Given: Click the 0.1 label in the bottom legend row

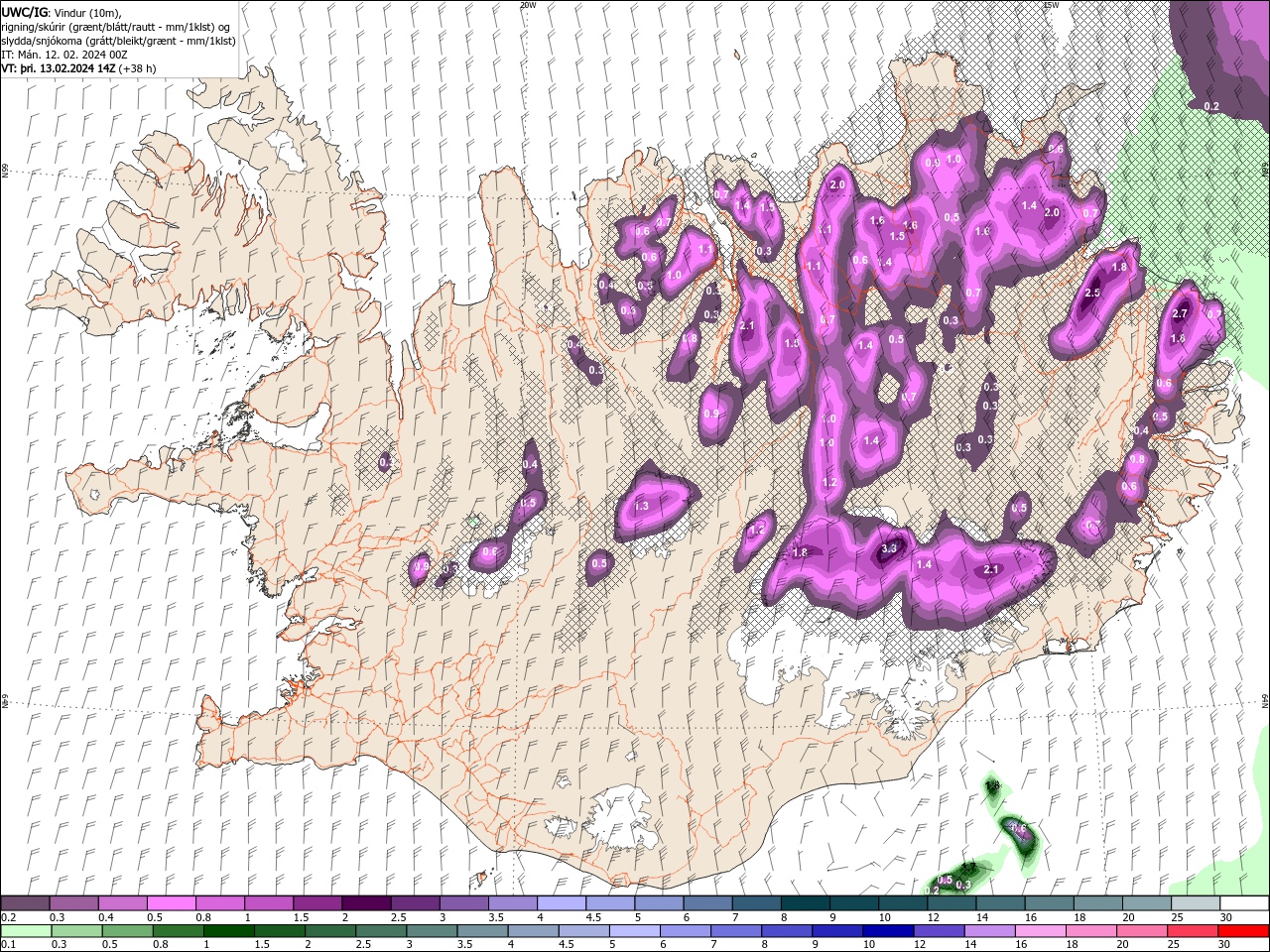Looking at the screenshot, I should point(8,945).
